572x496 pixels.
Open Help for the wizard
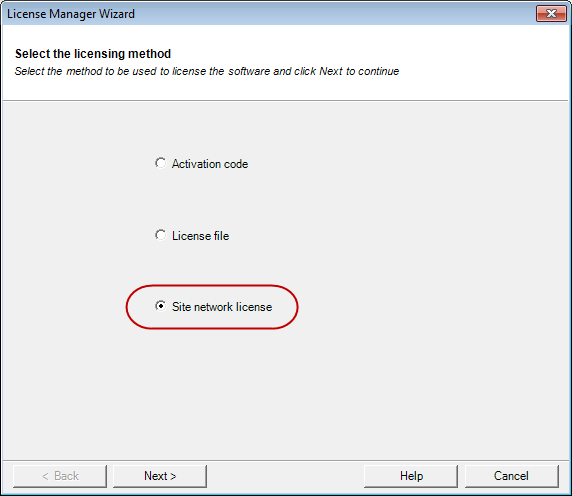coord(411,476)
